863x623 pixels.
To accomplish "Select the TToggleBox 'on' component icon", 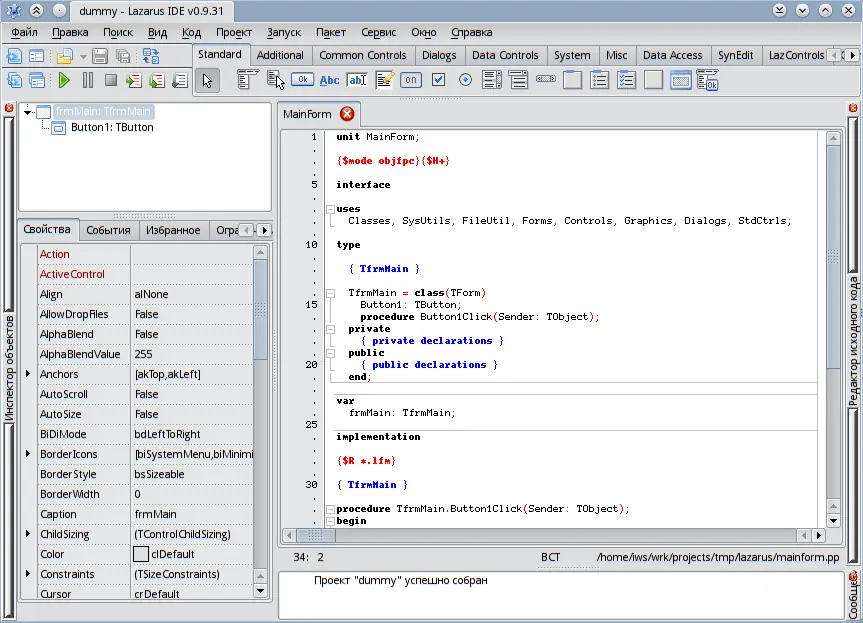I will coord(411,80).
